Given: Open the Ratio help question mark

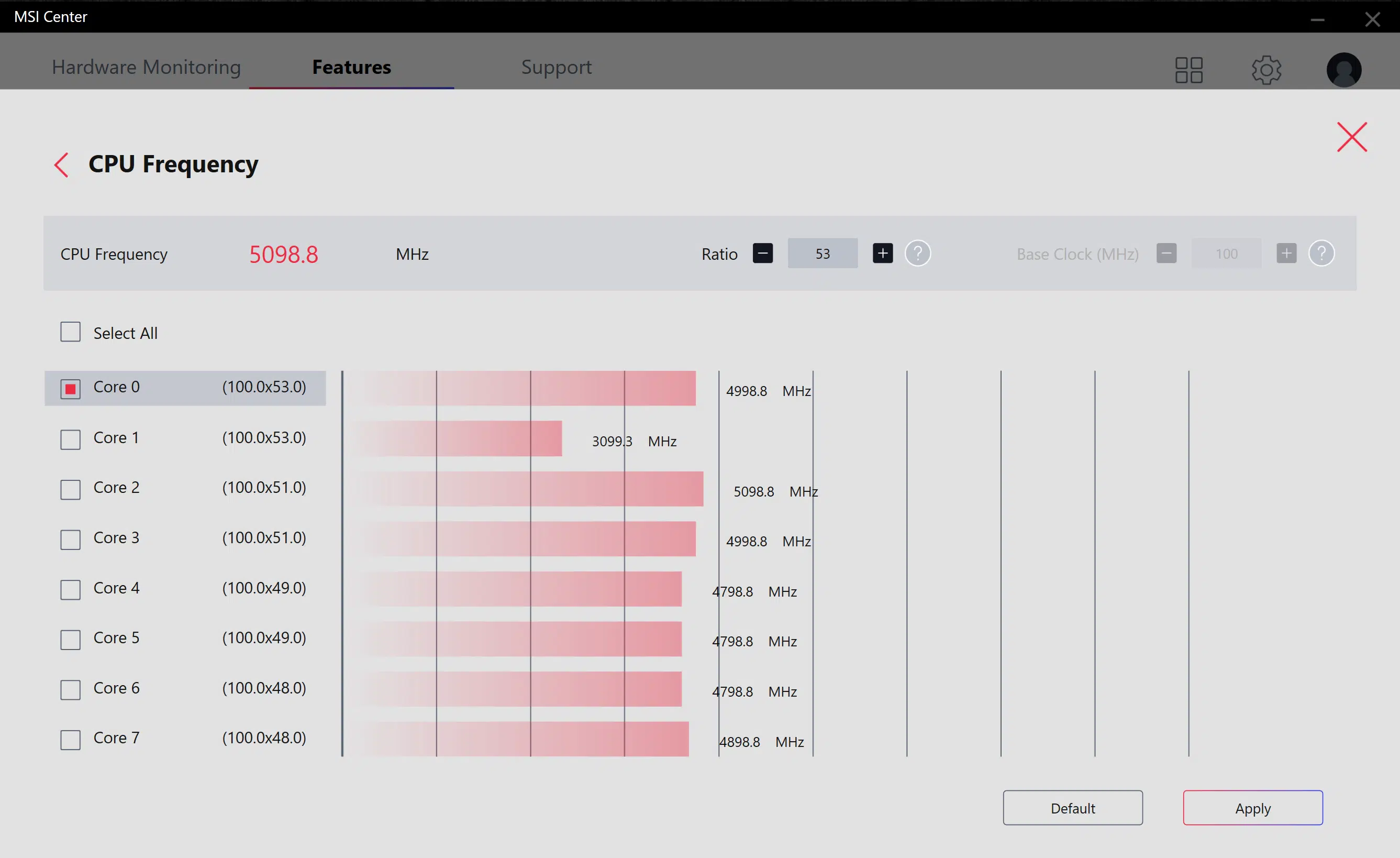Looking at the screenshot, I should (x=918, y=253).
